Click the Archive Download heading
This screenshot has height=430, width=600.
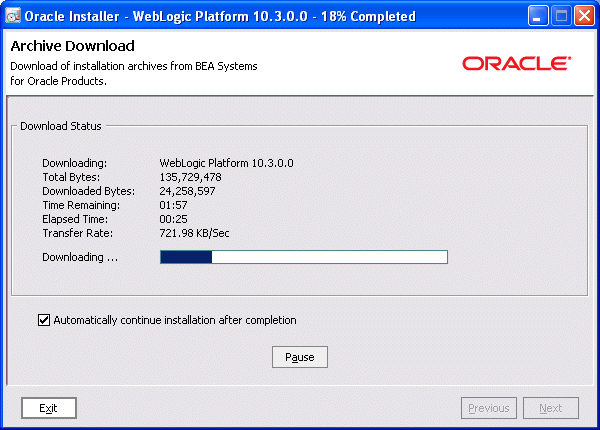click(73, 46)
